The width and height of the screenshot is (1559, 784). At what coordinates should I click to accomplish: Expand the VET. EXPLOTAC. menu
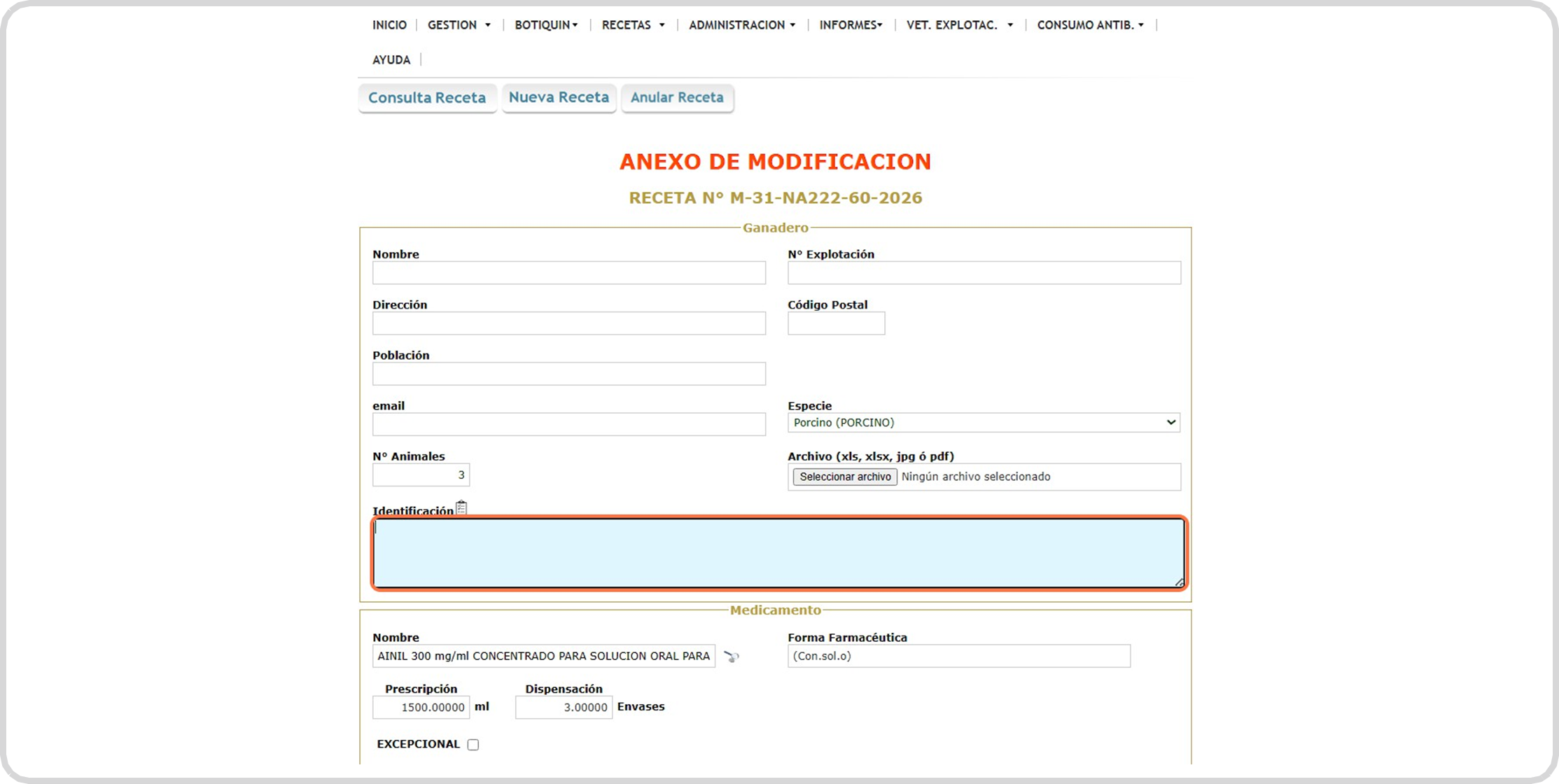[x=959, y=25]
